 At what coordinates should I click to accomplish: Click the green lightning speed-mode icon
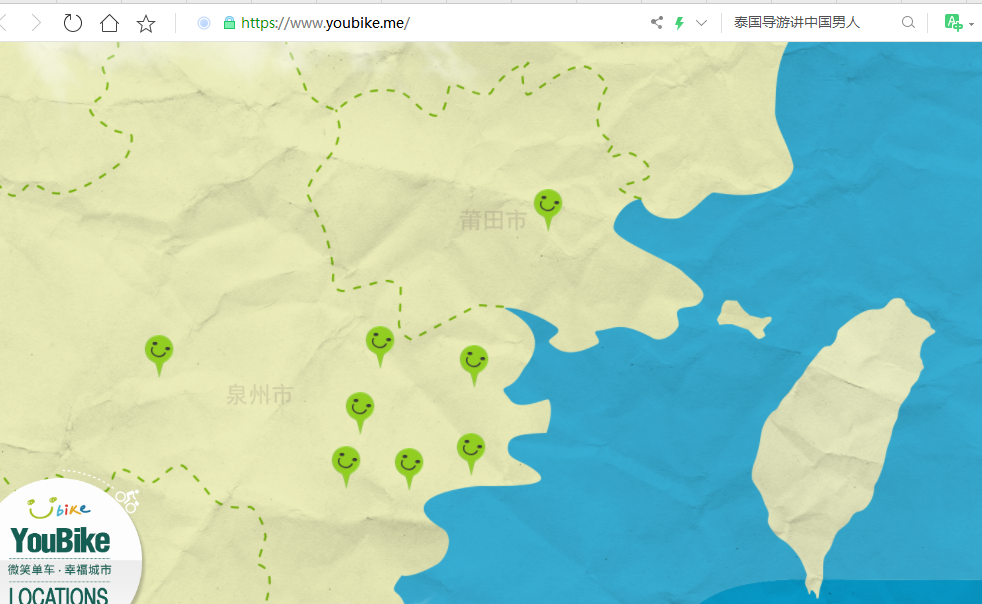click(680, 23)
